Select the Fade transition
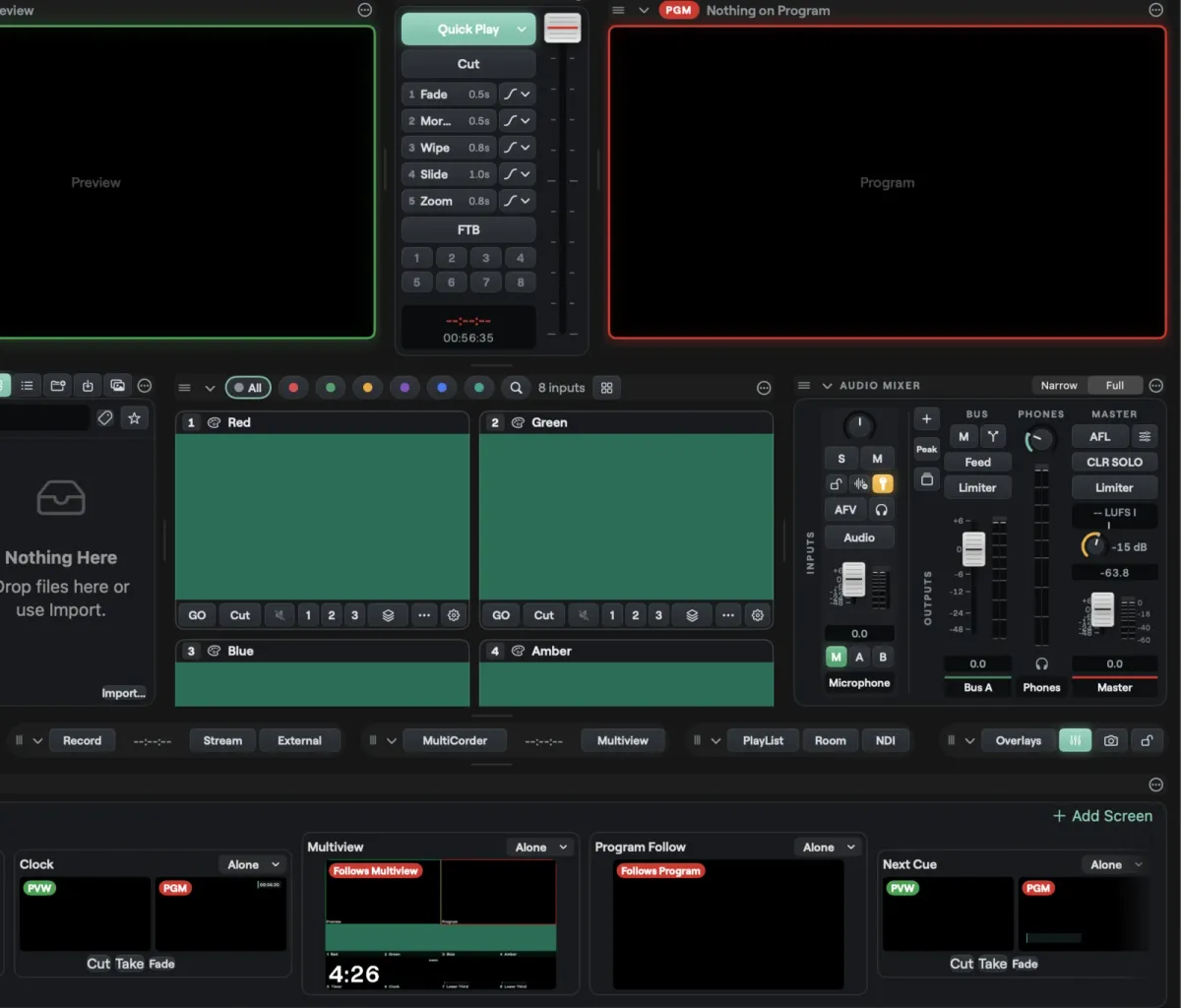Image resolution: width=1181 pixels, height=1008 pixels. (450, 94)
